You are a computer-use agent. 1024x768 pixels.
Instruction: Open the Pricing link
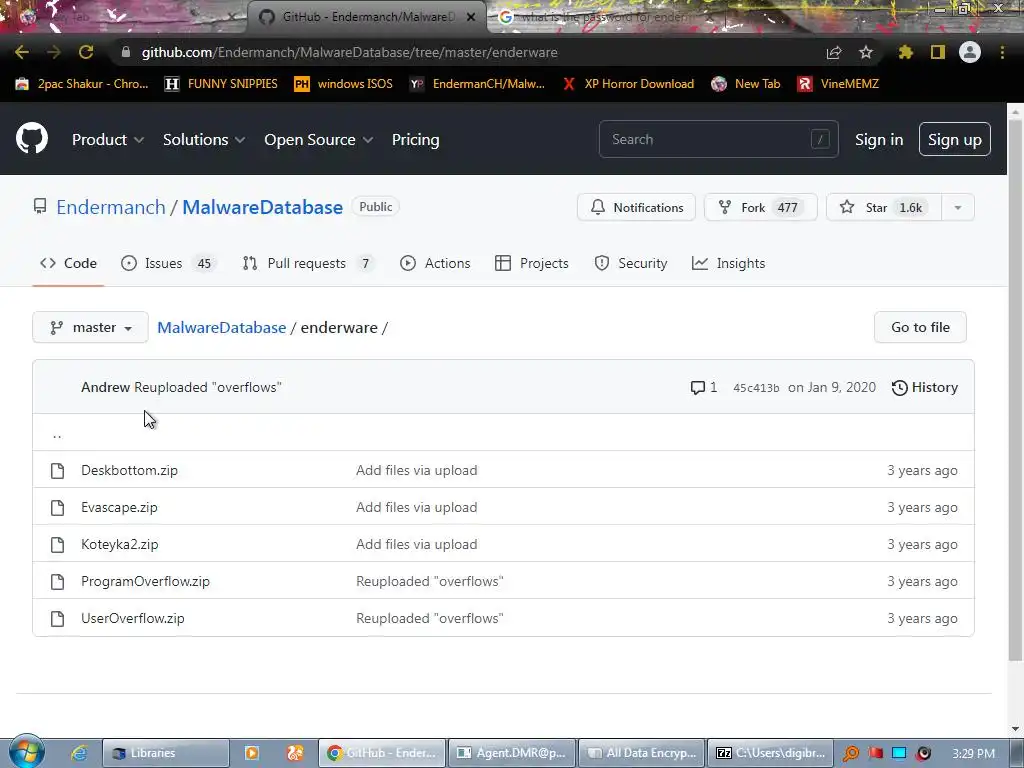415,140
